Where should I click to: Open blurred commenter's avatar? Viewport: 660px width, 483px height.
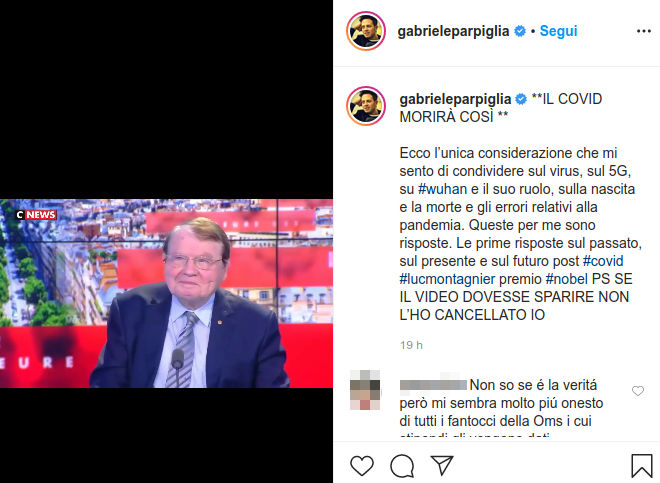[x=365, y=390]
